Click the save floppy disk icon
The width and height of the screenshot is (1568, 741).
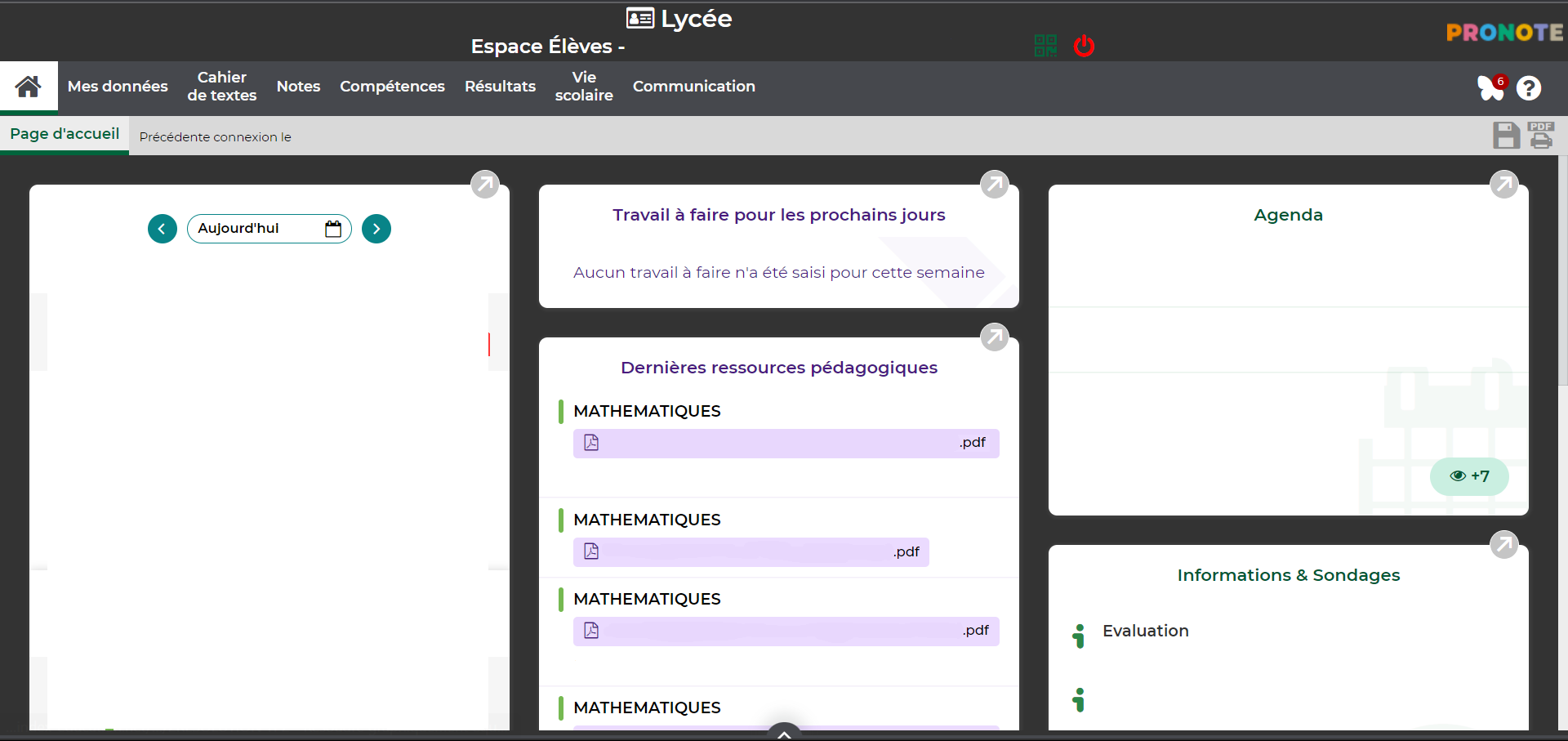click(1506, 136)
